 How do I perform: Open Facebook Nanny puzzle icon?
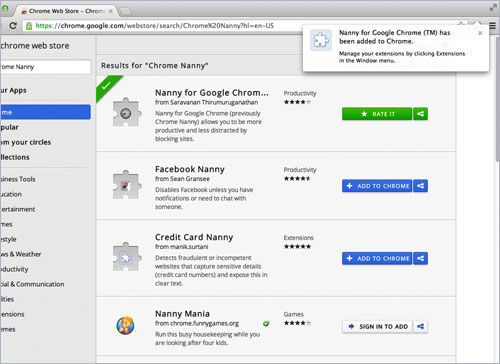126,185
